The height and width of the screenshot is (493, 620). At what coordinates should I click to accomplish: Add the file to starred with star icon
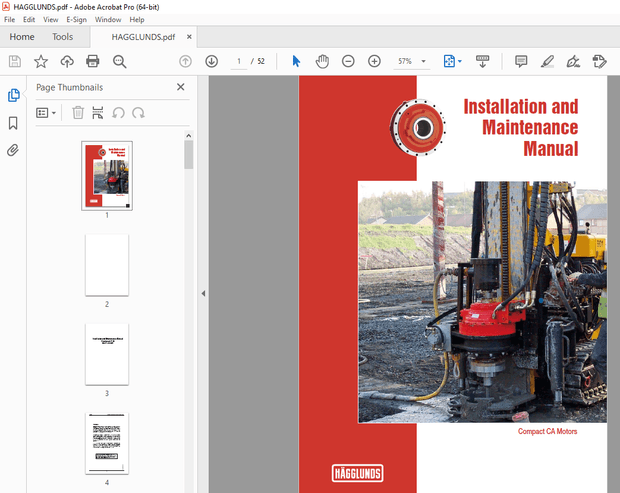click(x=41, y=61)
